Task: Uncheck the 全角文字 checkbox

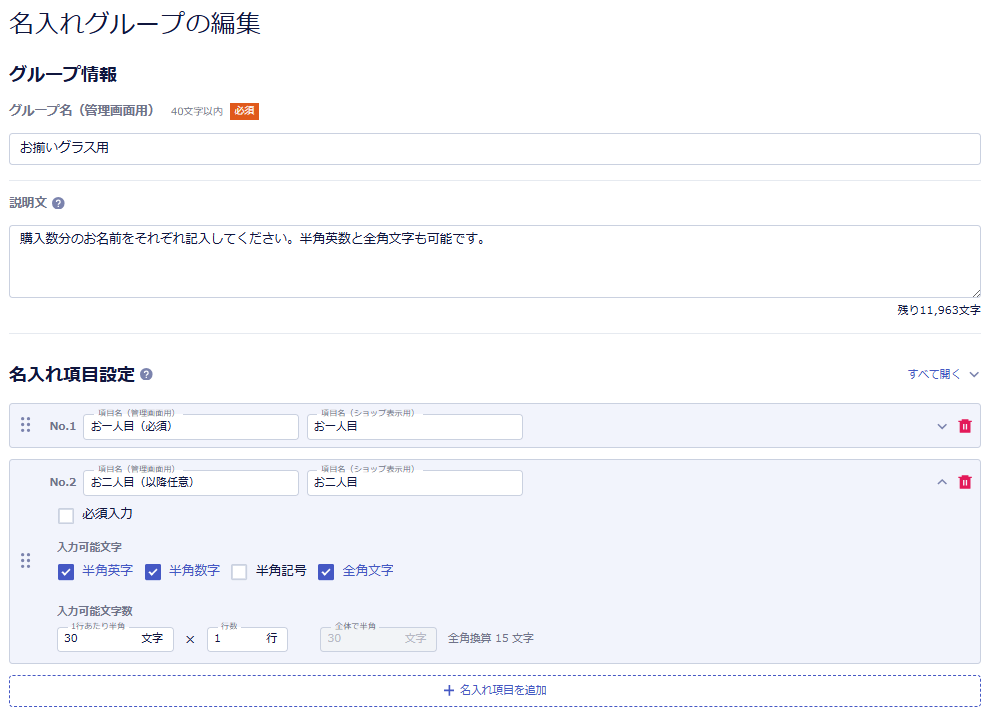Action: coord(326,571)
